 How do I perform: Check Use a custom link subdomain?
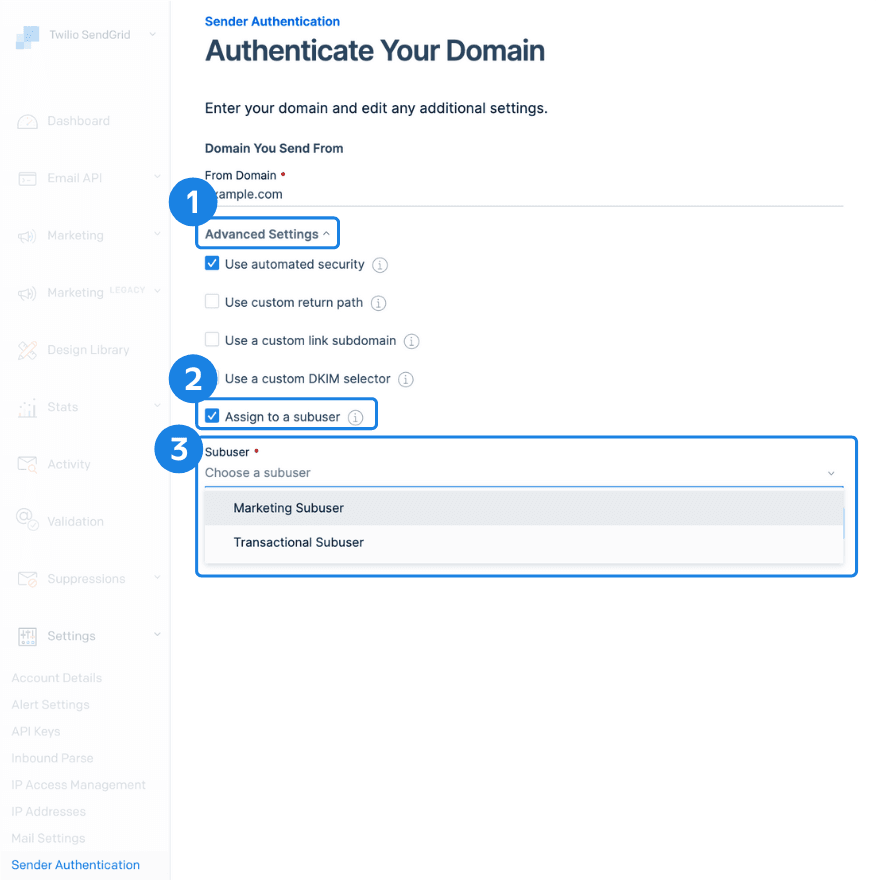[212, 340]
